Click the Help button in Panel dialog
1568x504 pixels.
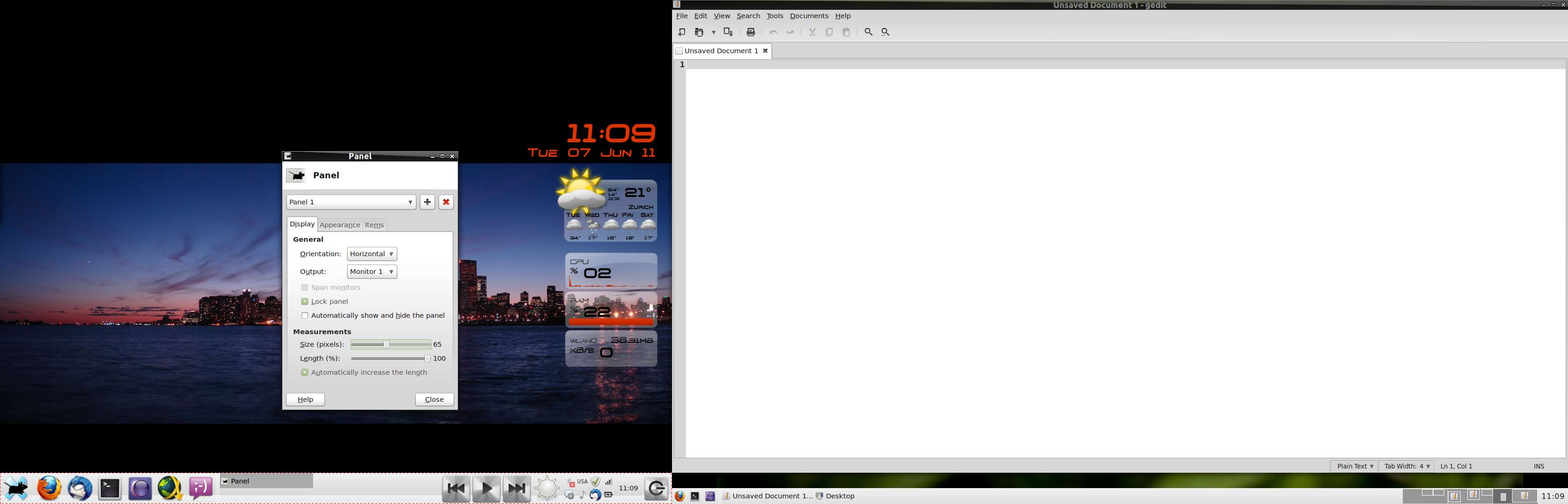click(305, 399)
